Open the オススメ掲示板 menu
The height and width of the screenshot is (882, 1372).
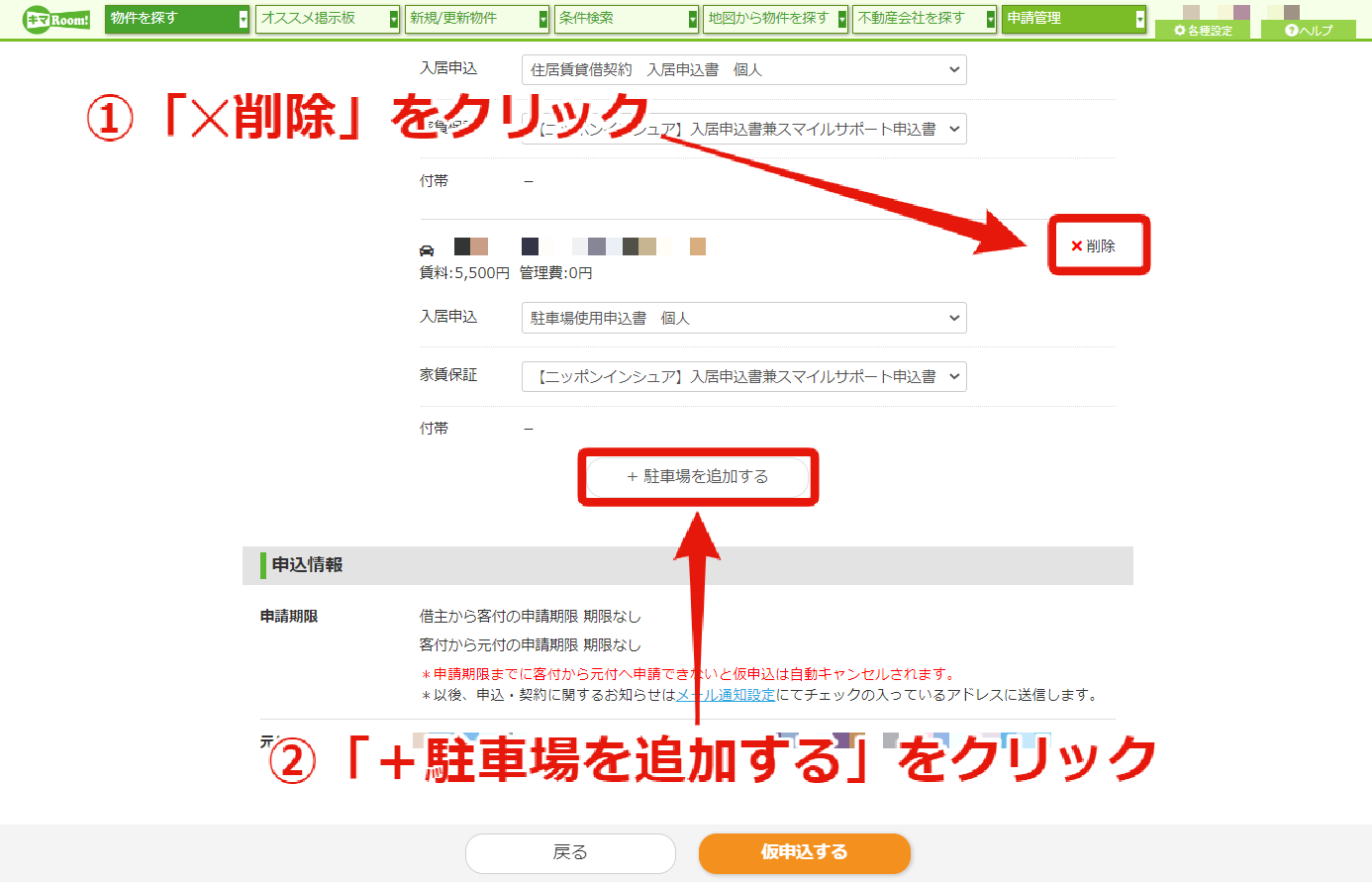[328, 19]
